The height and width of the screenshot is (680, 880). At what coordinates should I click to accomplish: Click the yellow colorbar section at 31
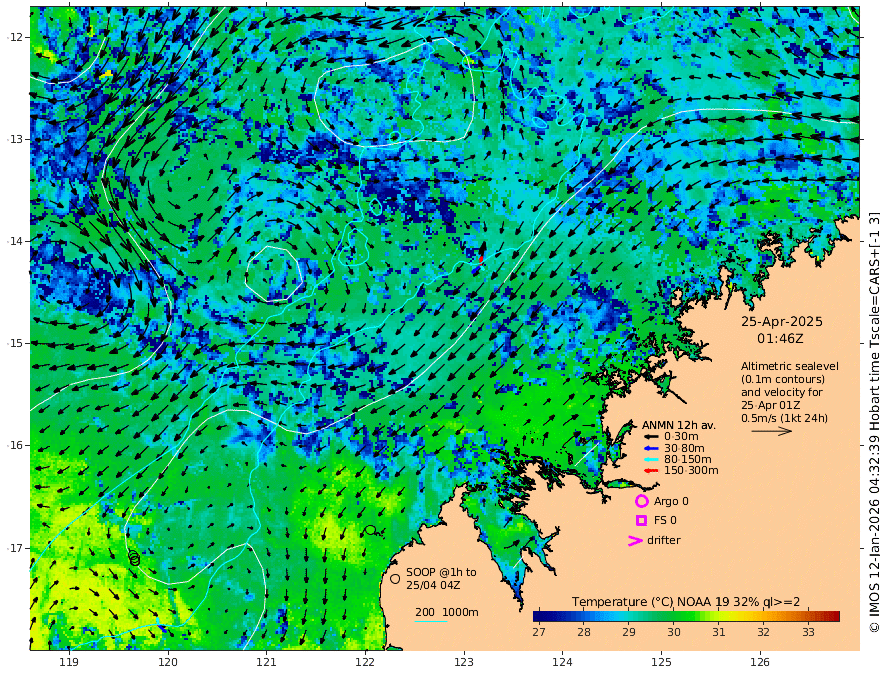click(x=718, y=616)
